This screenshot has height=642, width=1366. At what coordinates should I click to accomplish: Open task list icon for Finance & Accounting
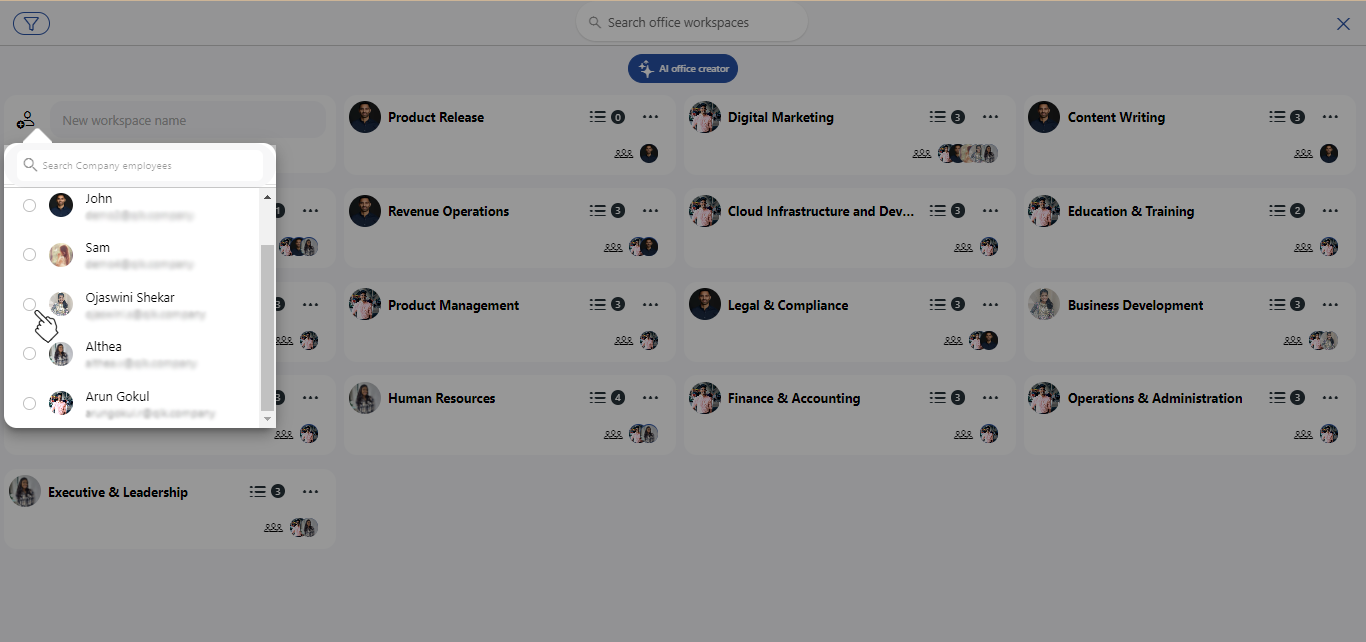click(938, 398)
